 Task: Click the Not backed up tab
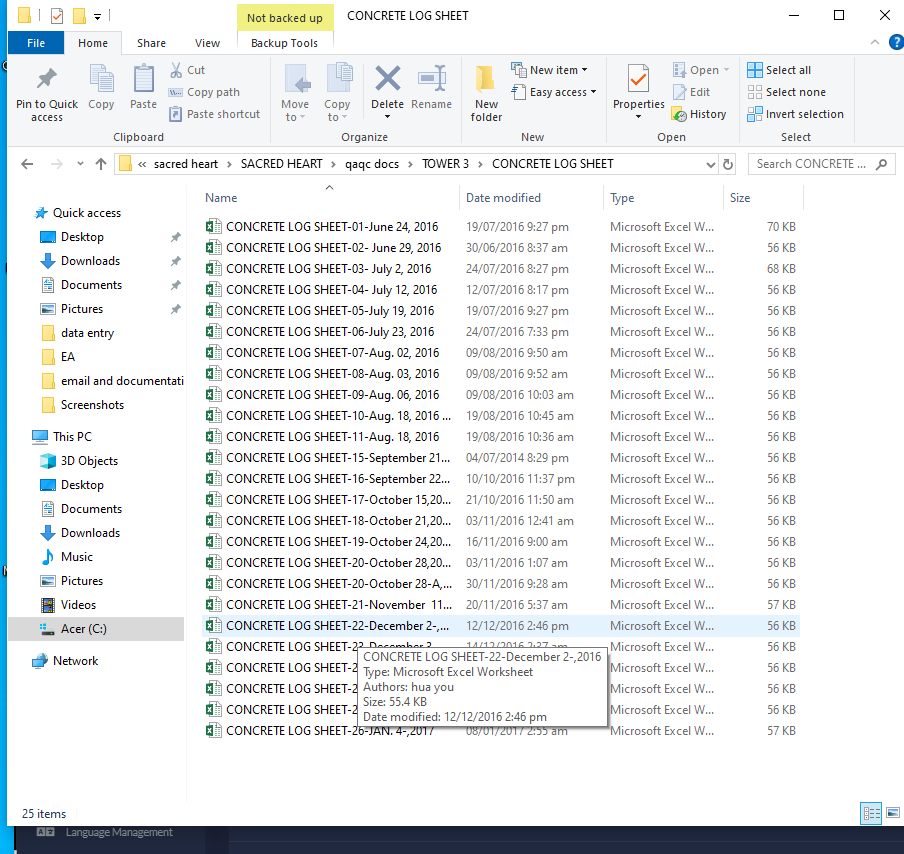pyautogui.click(x=285, y=18)
